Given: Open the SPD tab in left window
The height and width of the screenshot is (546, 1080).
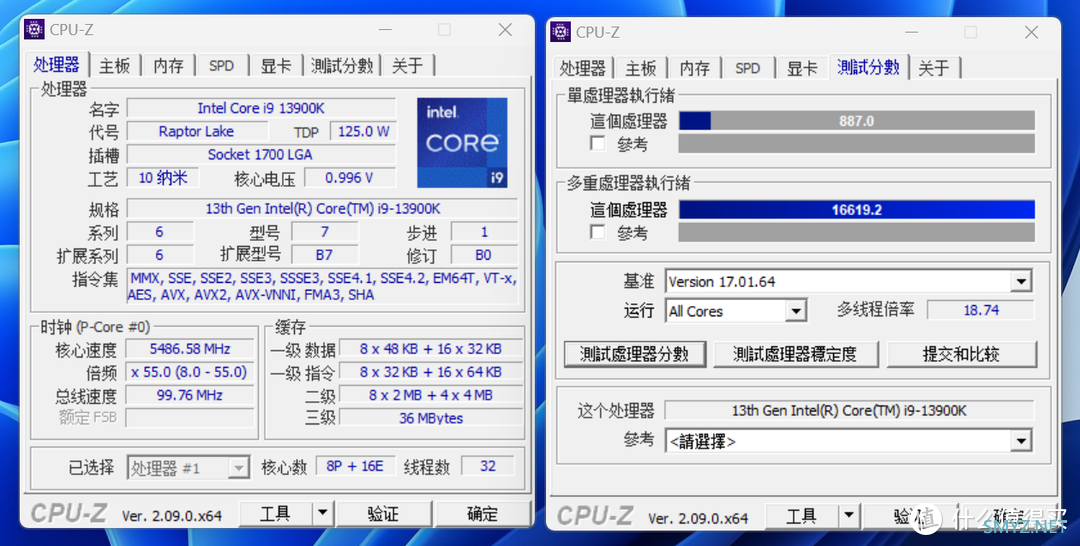Looking at the screenshot, I should pyautogui.click(x=221, y=66).
